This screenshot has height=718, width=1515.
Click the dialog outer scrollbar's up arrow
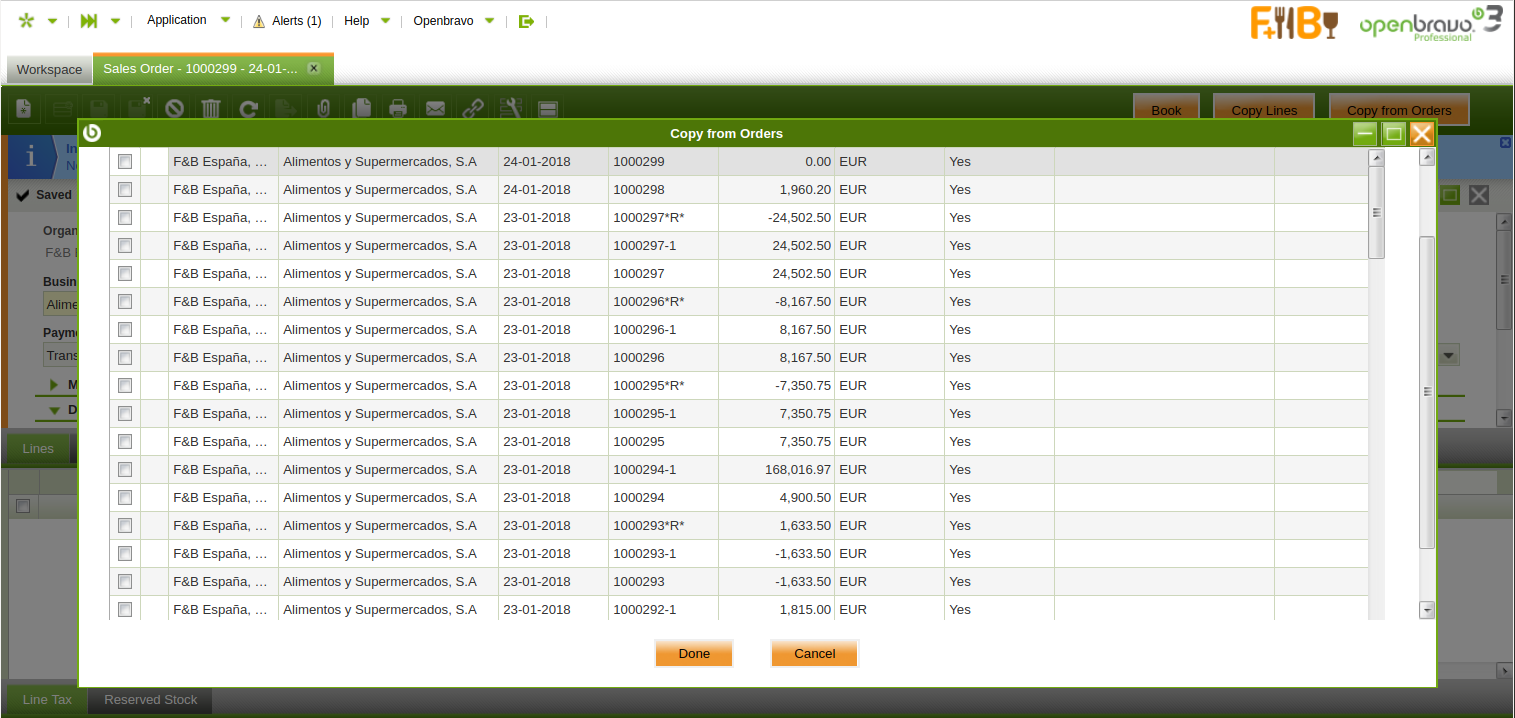1427,157
